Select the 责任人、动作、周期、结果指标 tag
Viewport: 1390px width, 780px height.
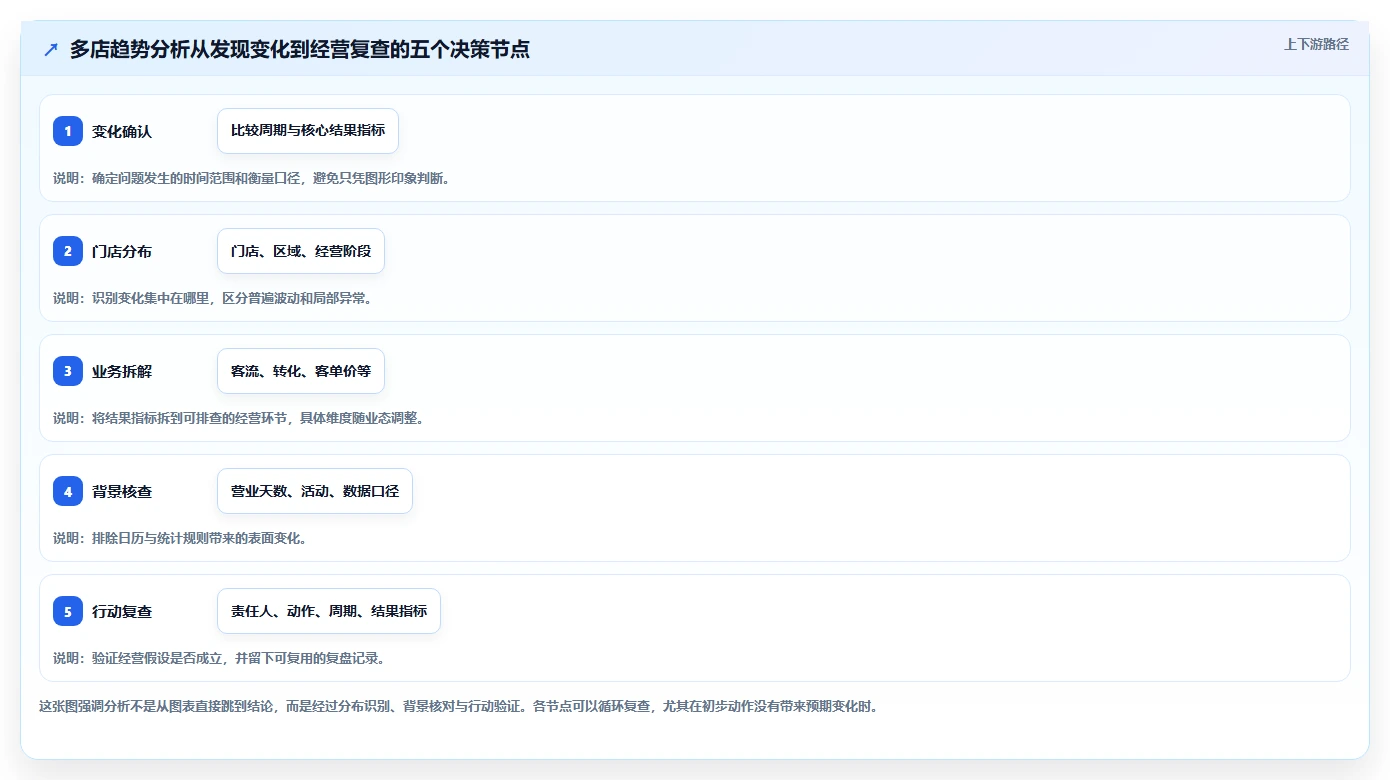[x=329, y=611]
